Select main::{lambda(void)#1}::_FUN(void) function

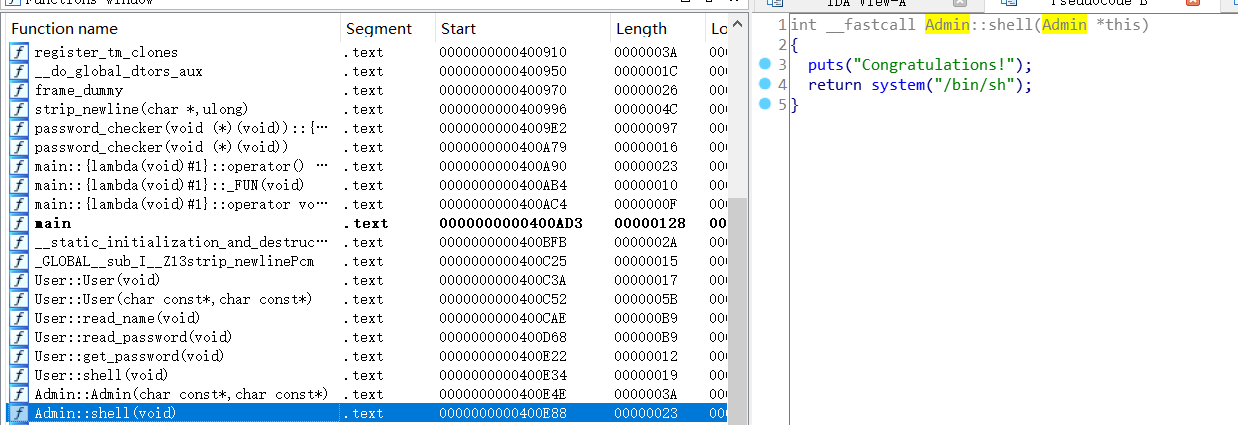[x=169, y=185]
